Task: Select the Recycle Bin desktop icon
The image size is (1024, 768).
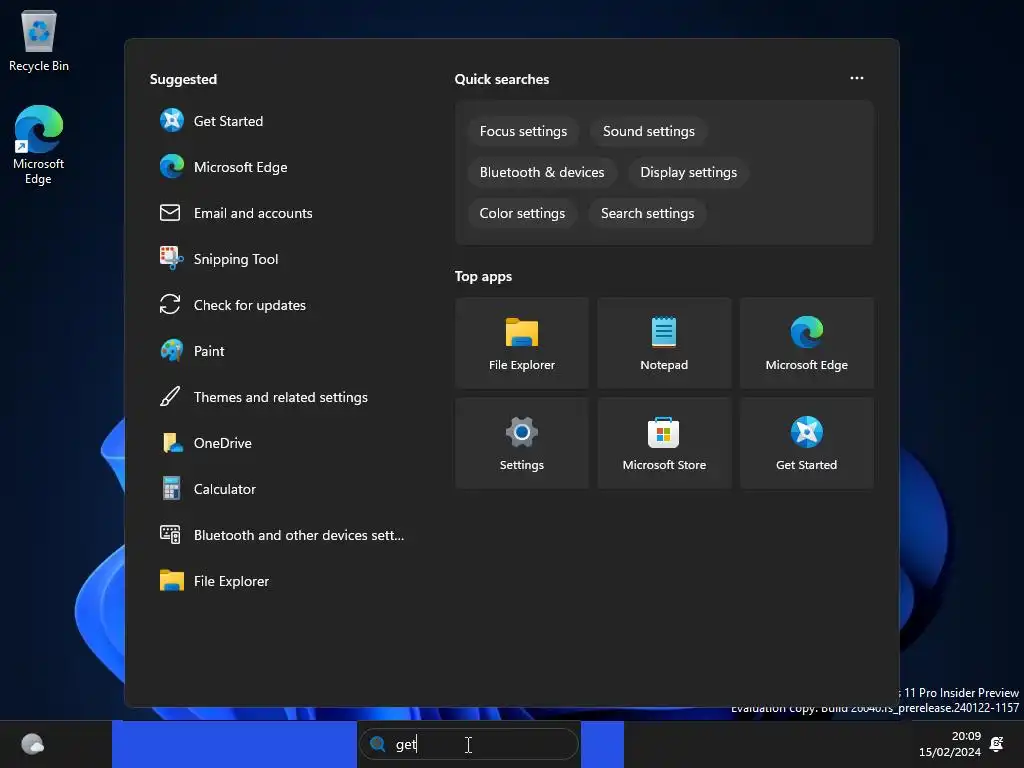Action: coord(39,40)
